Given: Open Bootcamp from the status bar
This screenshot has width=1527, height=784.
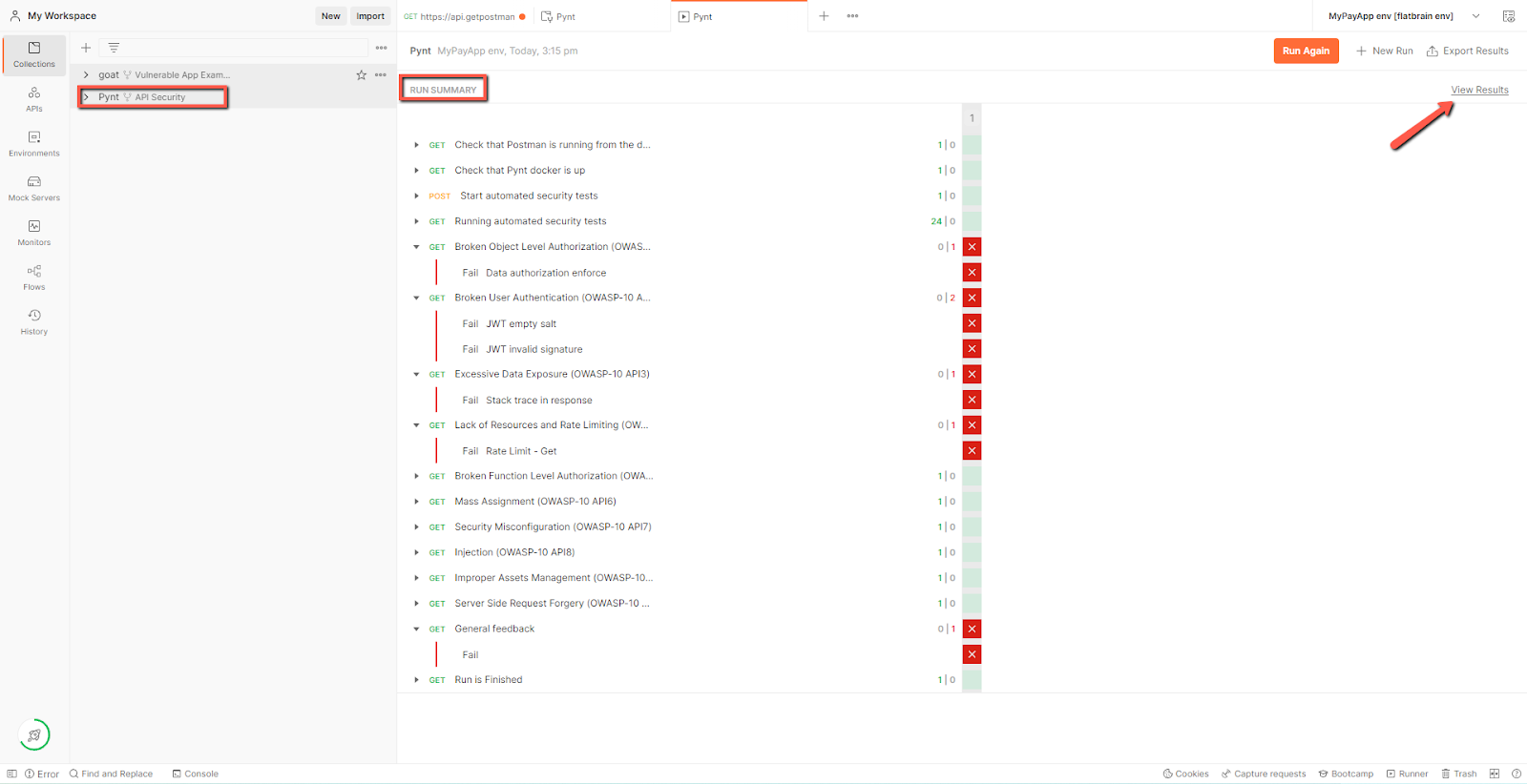Looking at the screenshot, I should (x=1346, y=774).
